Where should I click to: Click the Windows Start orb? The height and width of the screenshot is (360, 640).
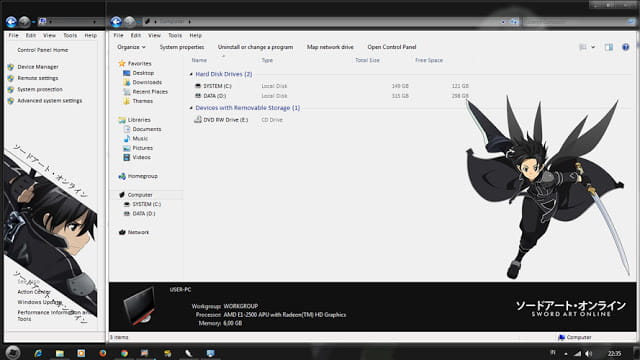click(x=13, y=352)
